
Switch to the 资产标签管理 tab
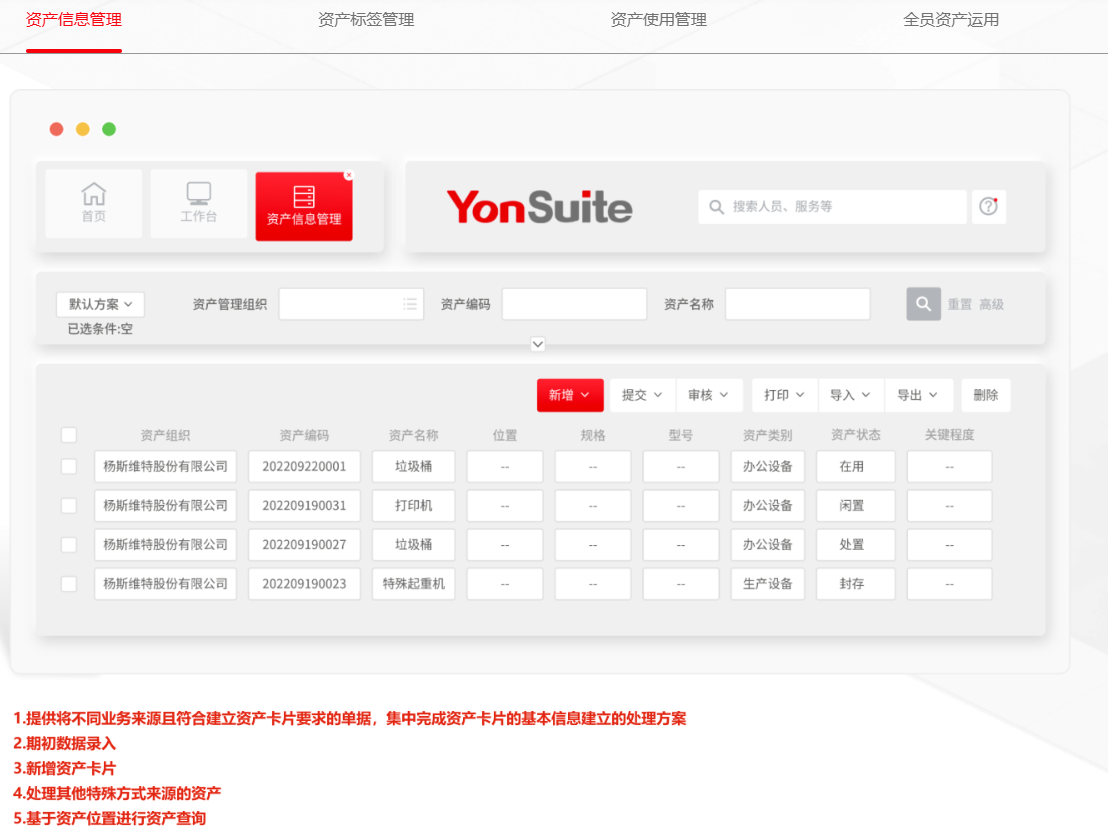click(366, 20)
